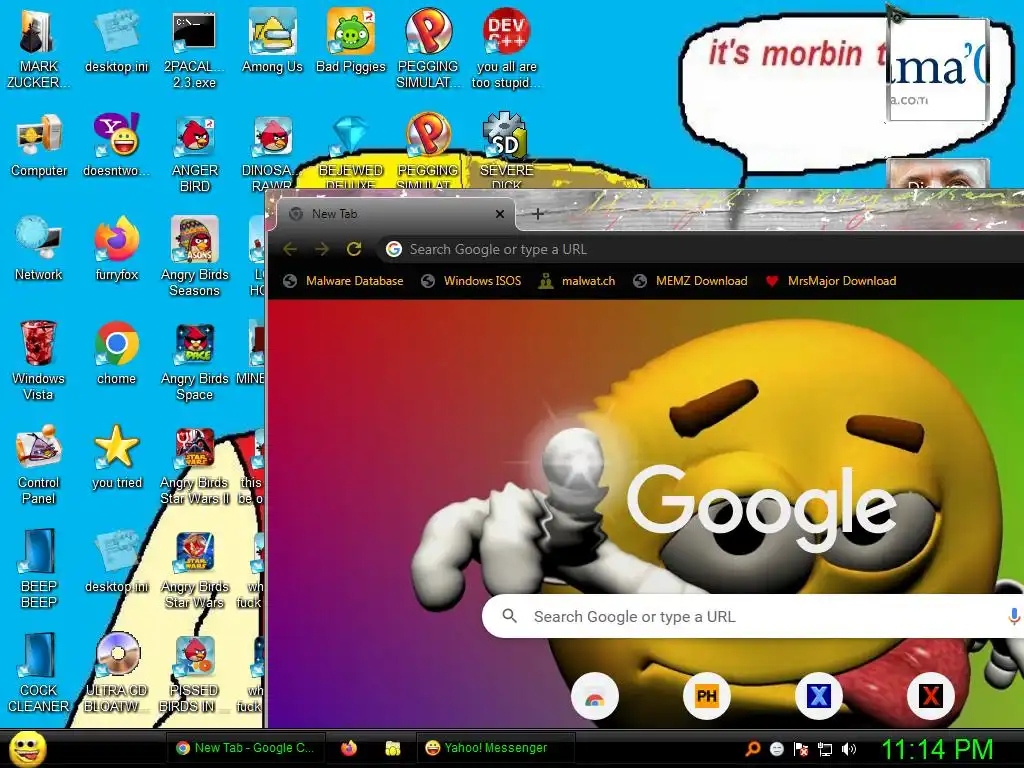Open Angry Birds Star Wars II icon
Image resolution: width=1024 pixels, height=768 pixels.
tap(194, 464)
